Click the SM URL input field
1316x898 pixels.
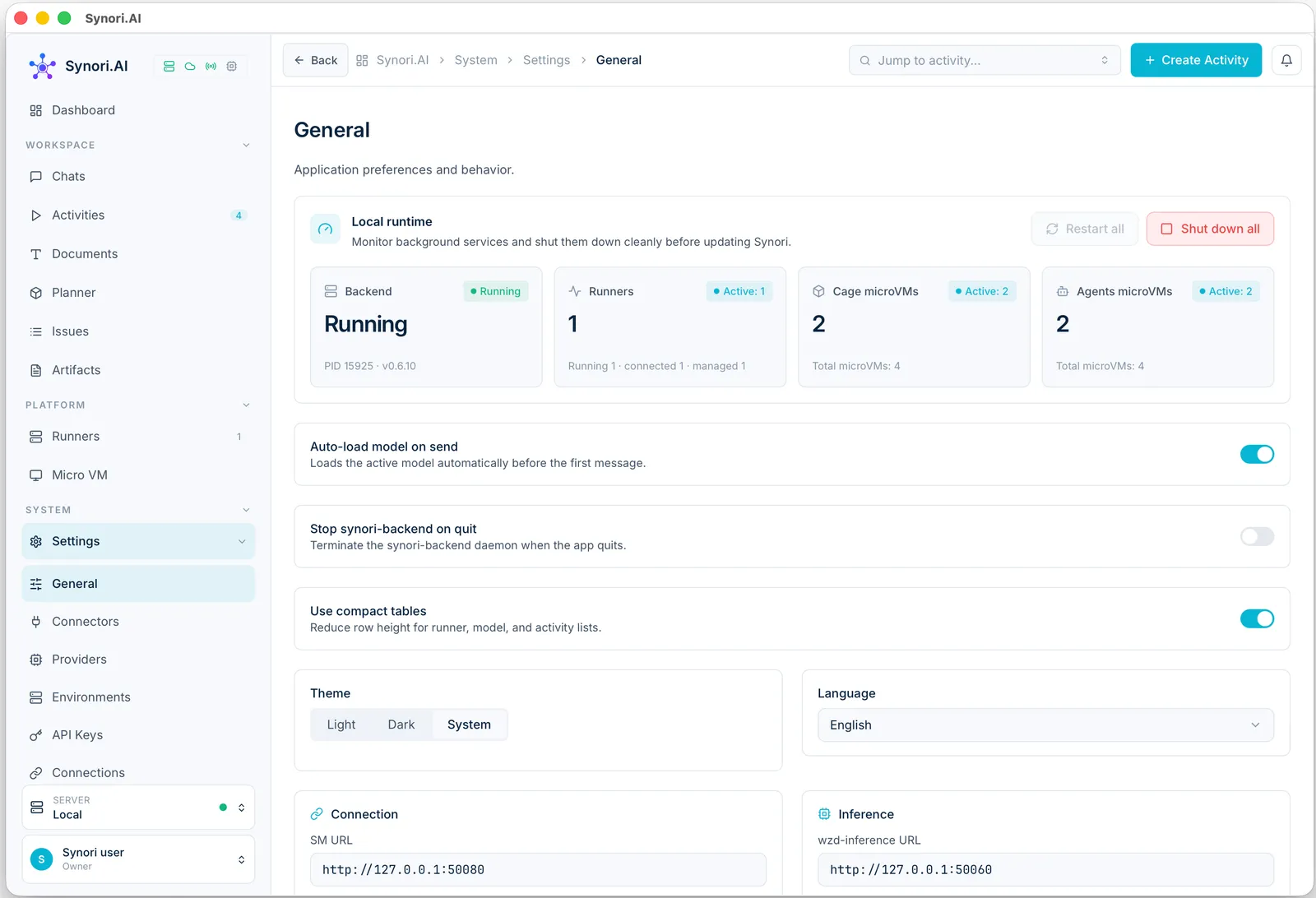[x=538, y=870]
